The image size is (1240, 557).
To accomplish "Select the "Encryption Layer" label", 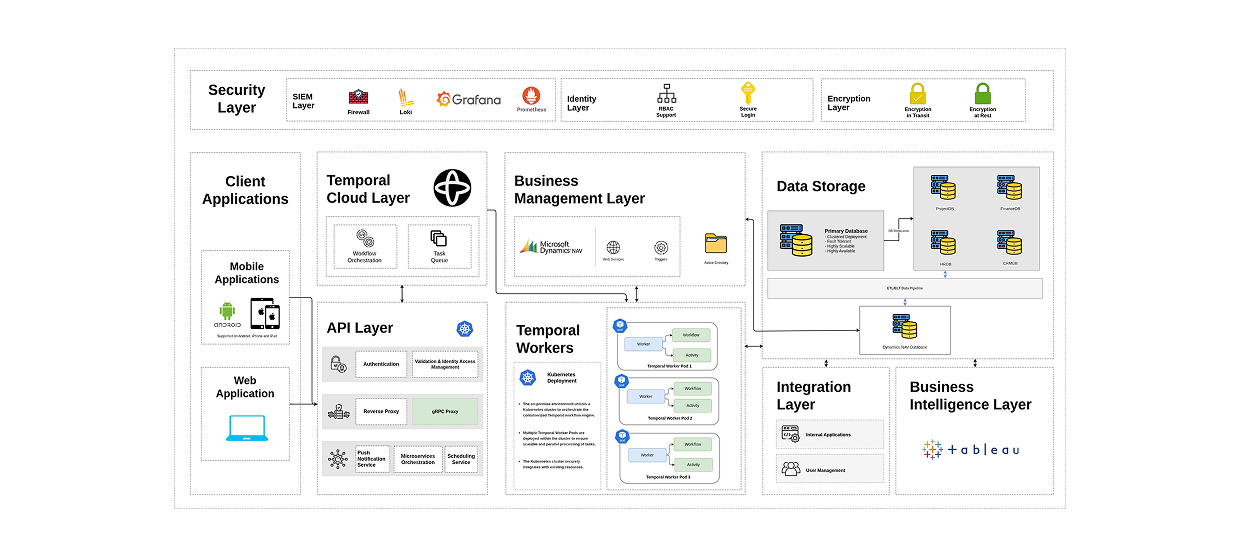I will point(849,103).
